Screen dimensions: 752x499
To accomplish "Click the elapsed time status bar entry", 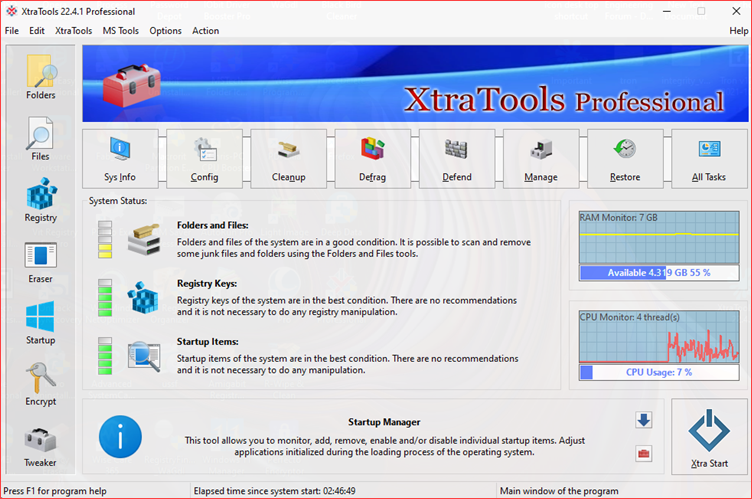I will tap(275, 491).
